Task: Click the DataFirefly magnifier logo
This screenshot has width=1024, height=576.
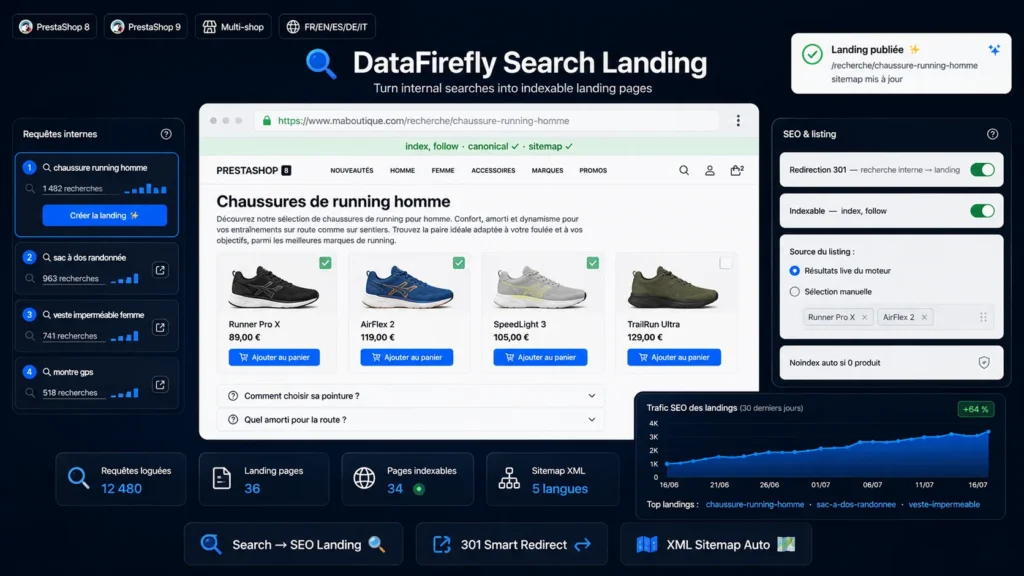Action: pyautogui.click(x=321, y=64)
